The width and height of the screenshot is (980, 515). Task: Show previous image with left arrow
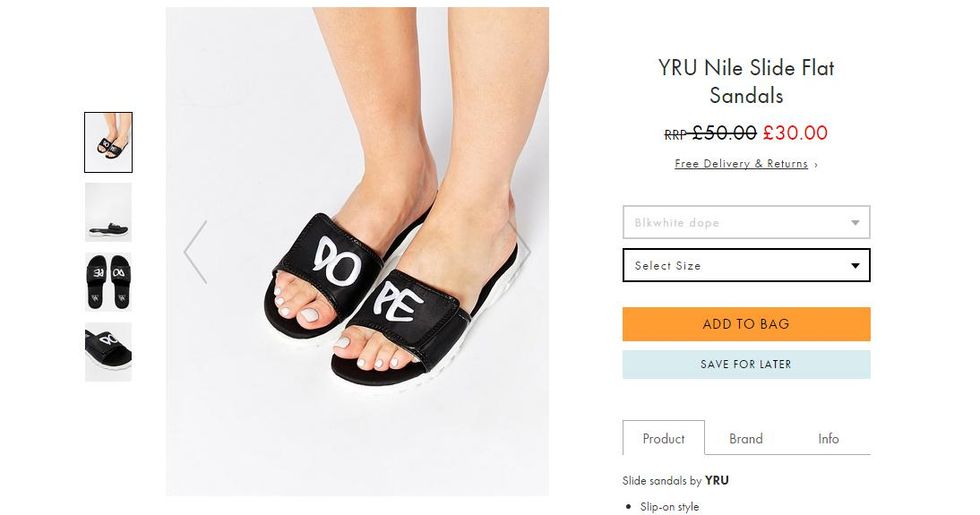196,252
